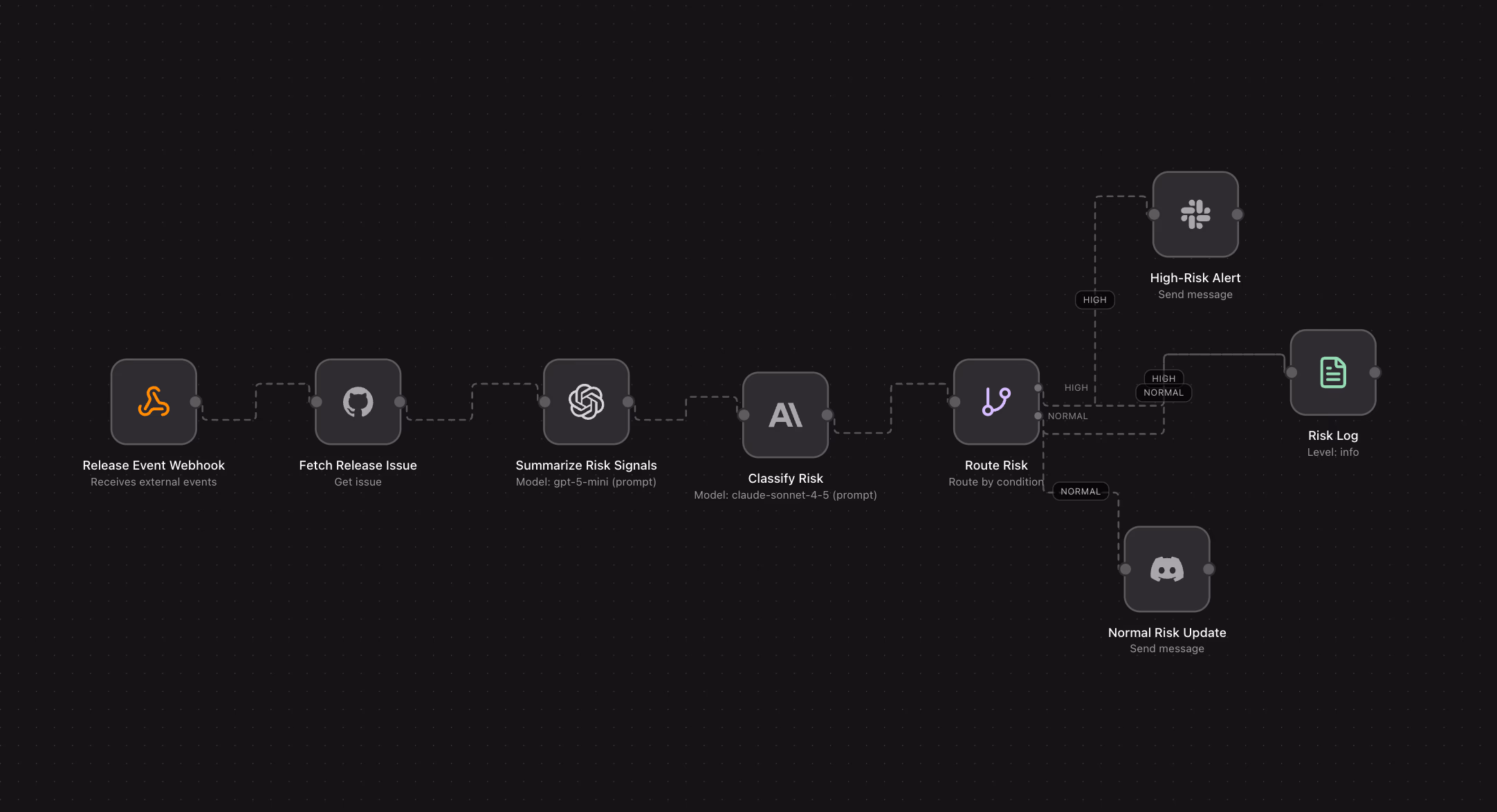Click the Route Risk branch node icon

click(996, 402)
